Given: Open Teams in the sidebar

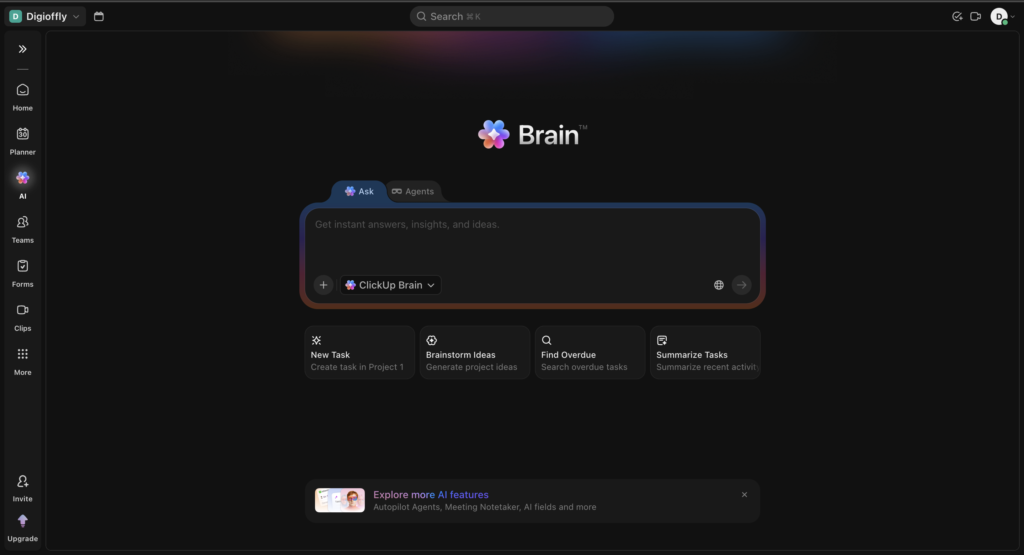Looking at the screenshot, I should (22, 229).
